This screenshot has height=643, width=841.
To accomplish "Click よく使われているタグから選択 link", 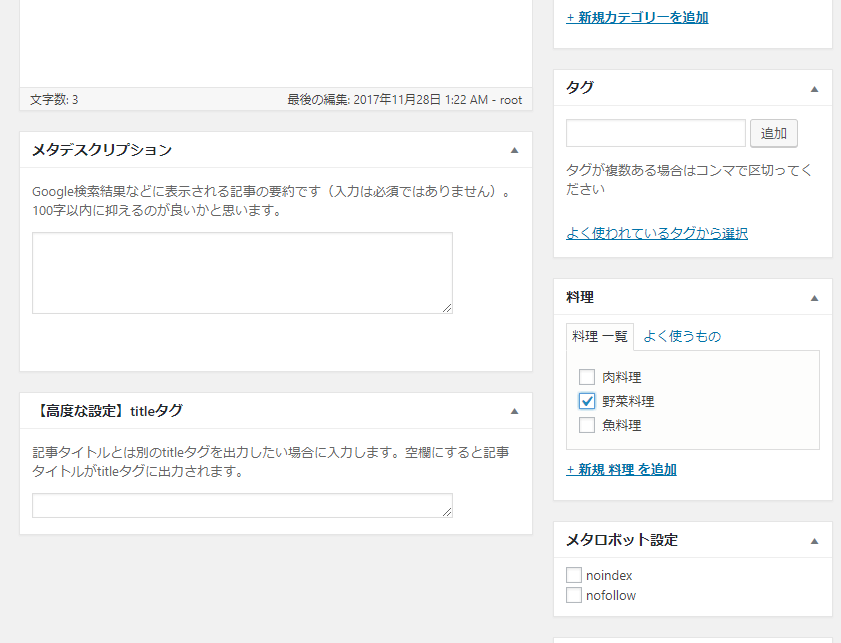I will tap(656, 233).
